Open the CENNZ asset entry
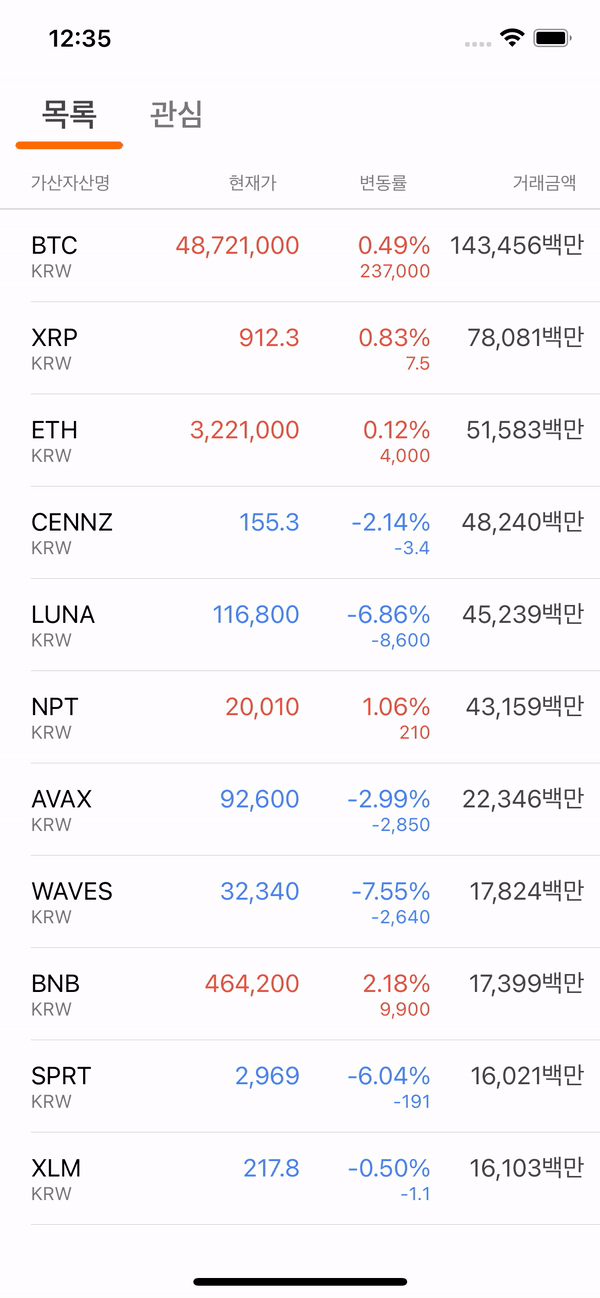The image size is (600, 1298). tap(300, 532)
